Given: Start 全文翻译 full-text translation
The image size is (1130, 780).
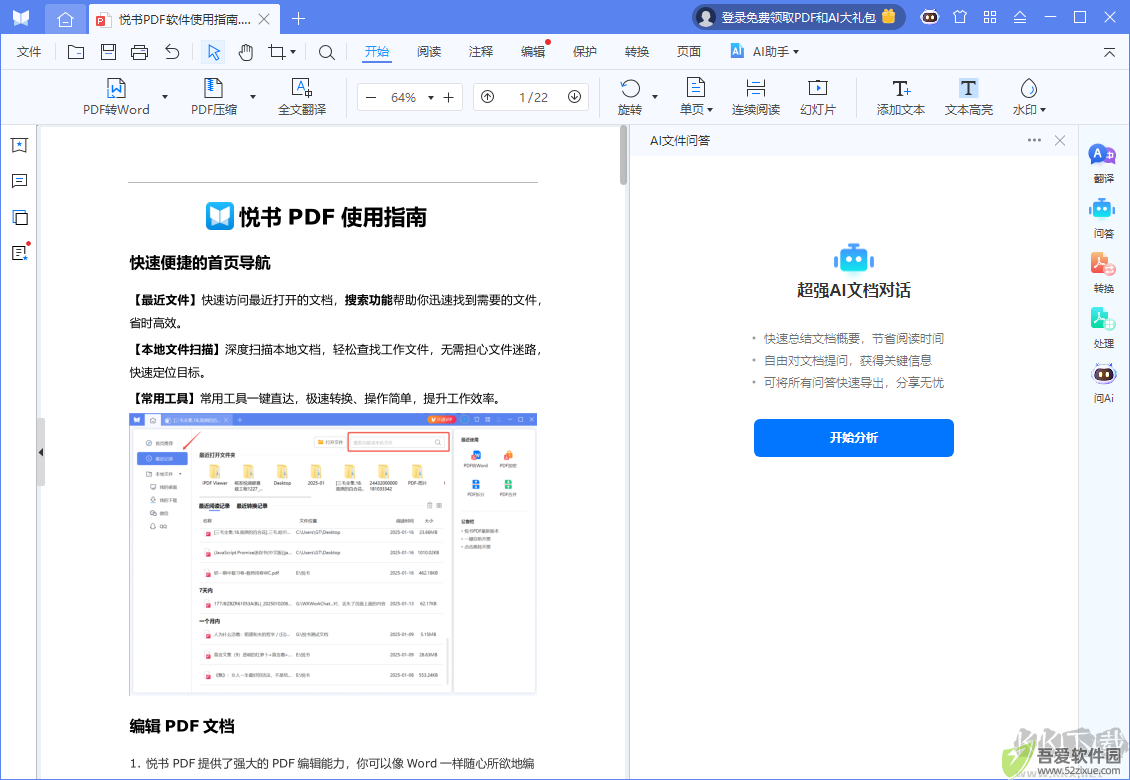Looking at the screenshot, I should 302,97.
